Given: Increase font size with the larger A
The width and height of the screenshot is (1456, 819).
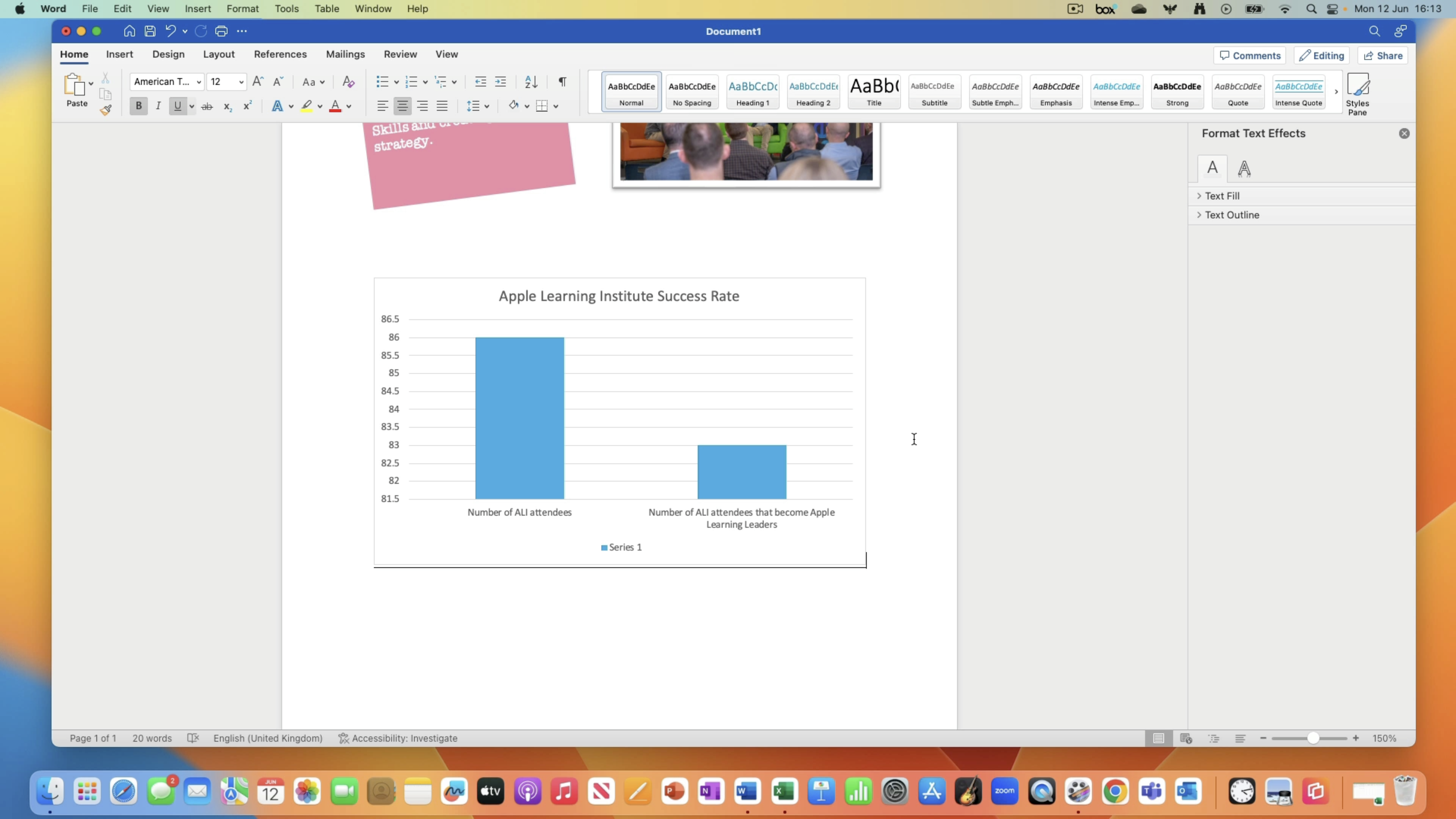Looking at the screenshot, I should click(x=258, y=81).
